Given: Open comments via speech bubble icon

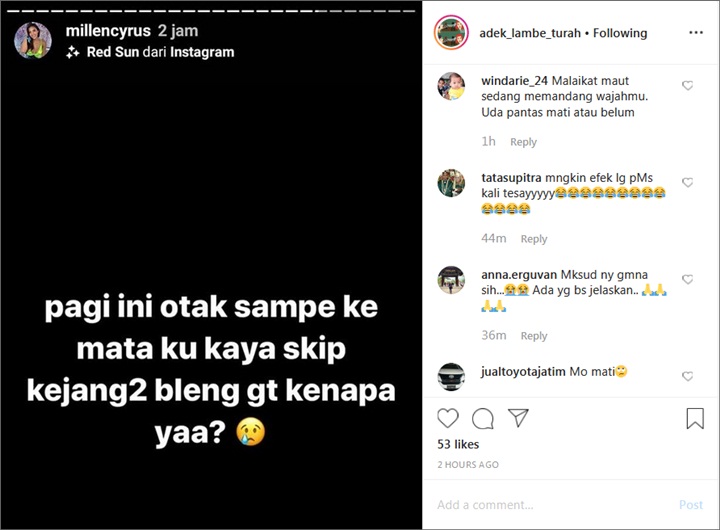Looking at the screenshot, I should (483, 418).
